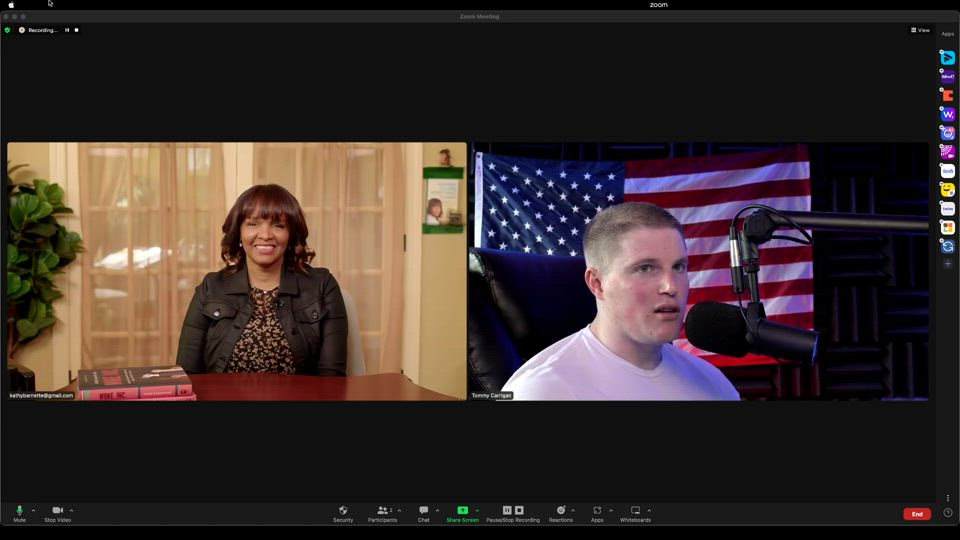Expand the Share Screen options arrow

pos(477,510)
